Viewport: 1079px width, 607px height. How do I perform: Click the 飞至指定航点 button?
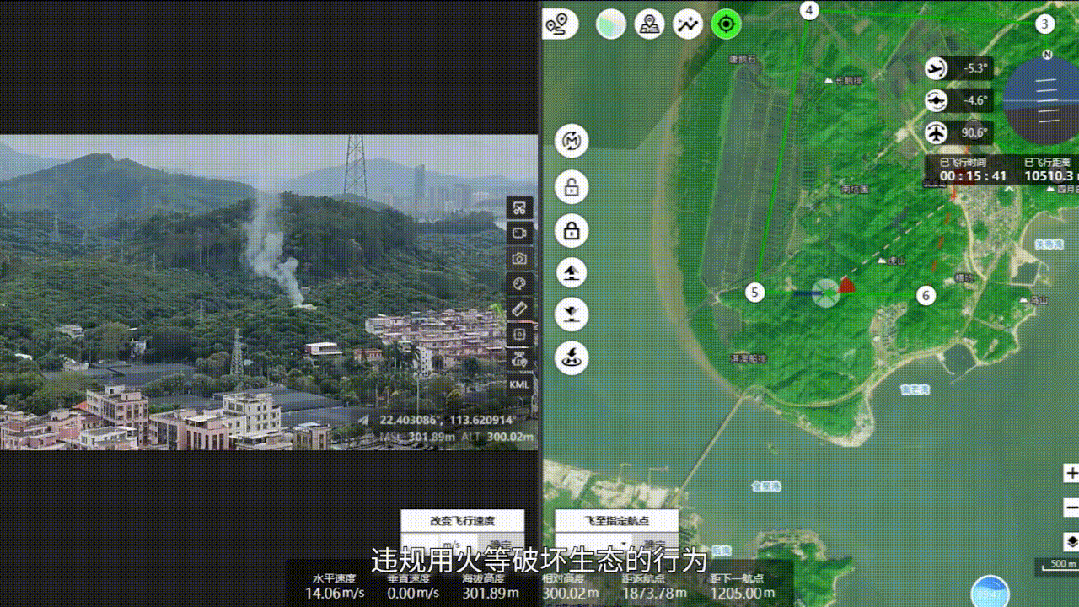(617, 521)
